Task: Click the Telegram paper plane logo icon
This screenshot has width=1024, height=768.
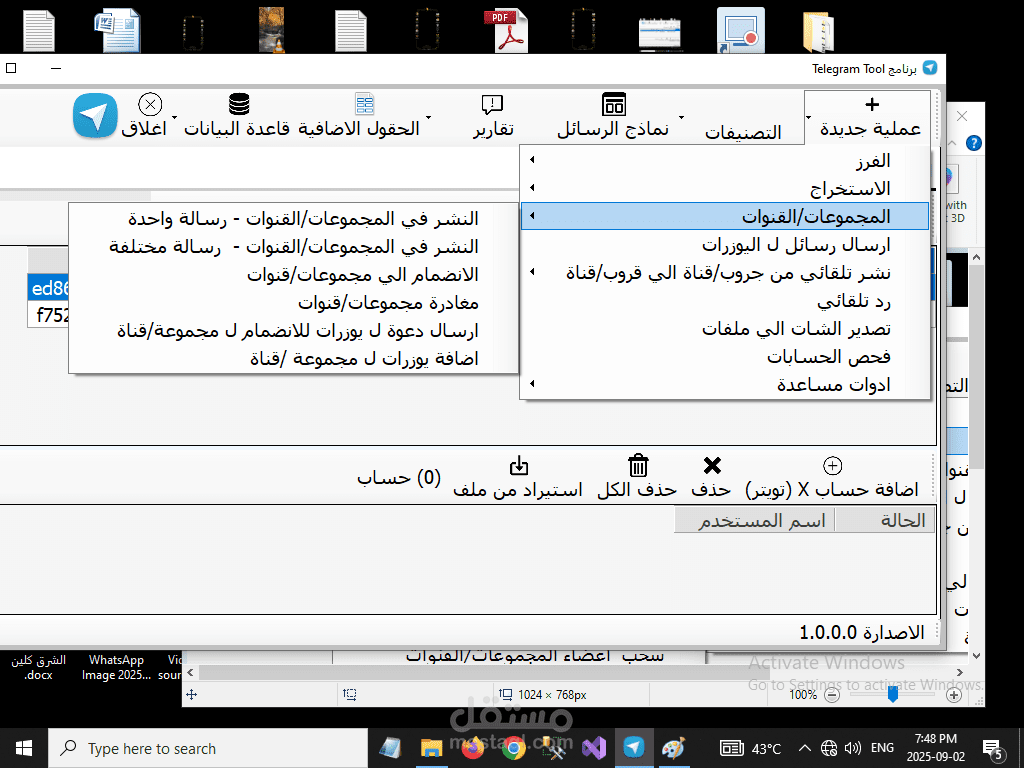Action: [95, 116]
